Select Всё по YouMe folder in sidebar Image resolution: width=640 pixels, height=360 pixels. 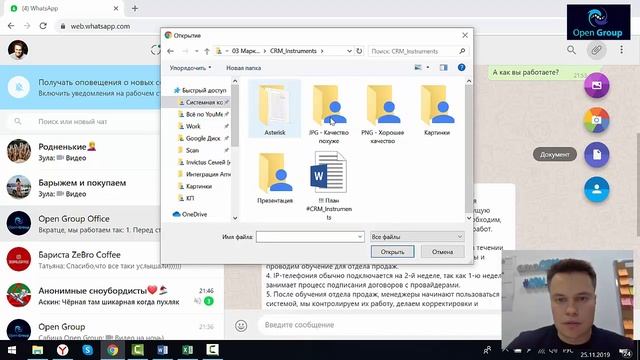tap(204, 114)
